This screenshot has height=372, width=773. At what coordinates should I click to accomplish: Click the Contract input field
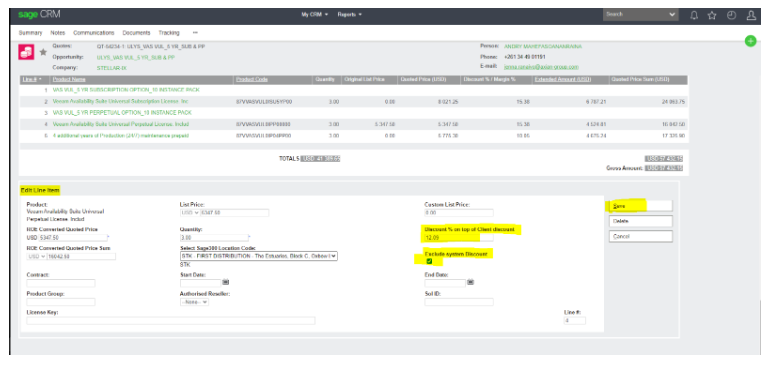(61, 283)
